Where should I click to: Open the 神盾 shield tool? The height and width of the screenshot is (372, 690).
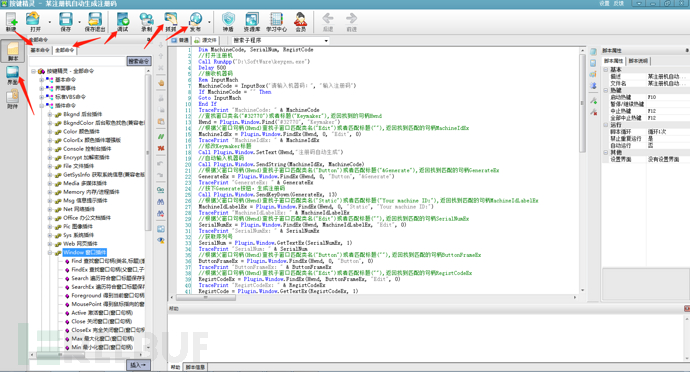pos(228,22)
